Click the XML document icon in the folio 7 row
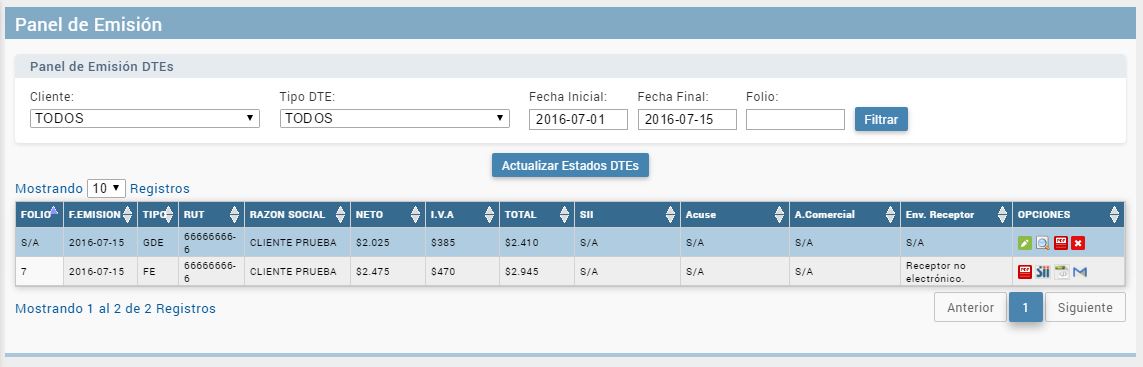 1061,271
